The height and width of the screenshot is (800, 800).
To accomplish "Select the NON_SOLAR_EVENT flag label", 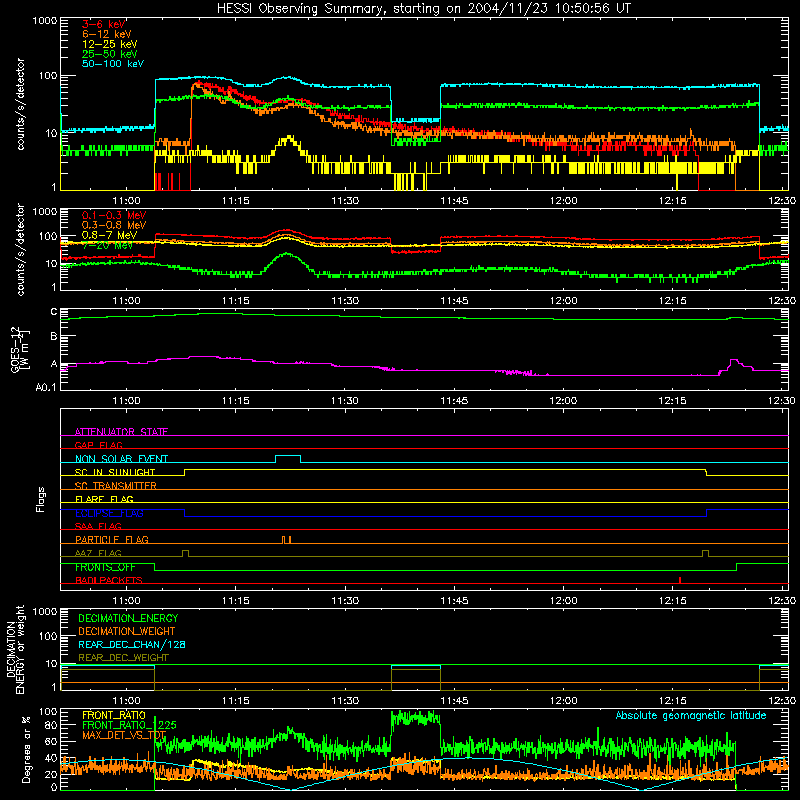I will coord(121,459).
